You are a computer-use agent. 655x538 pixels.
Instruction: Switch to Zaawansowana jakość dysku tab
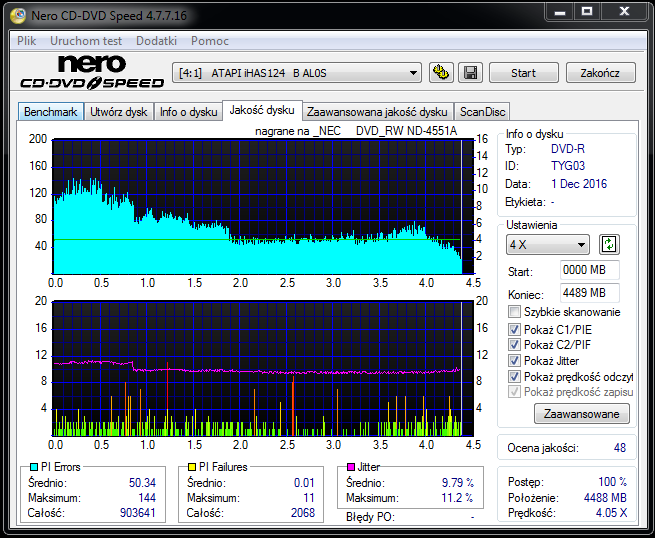coord(377,112)
